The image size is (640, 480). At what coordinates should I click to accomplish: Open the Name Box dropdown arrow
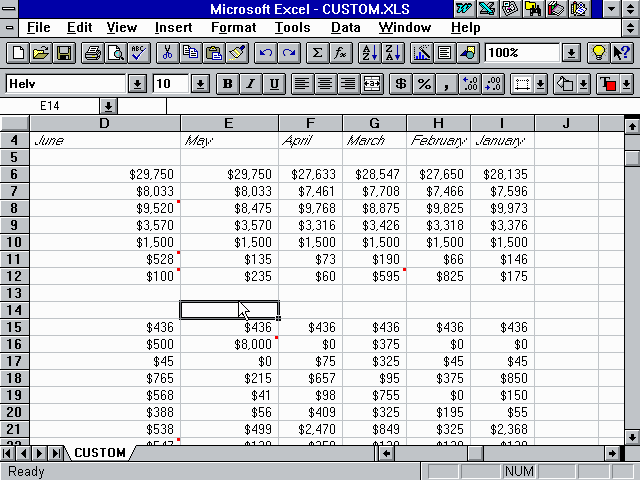tap(108, 105)
